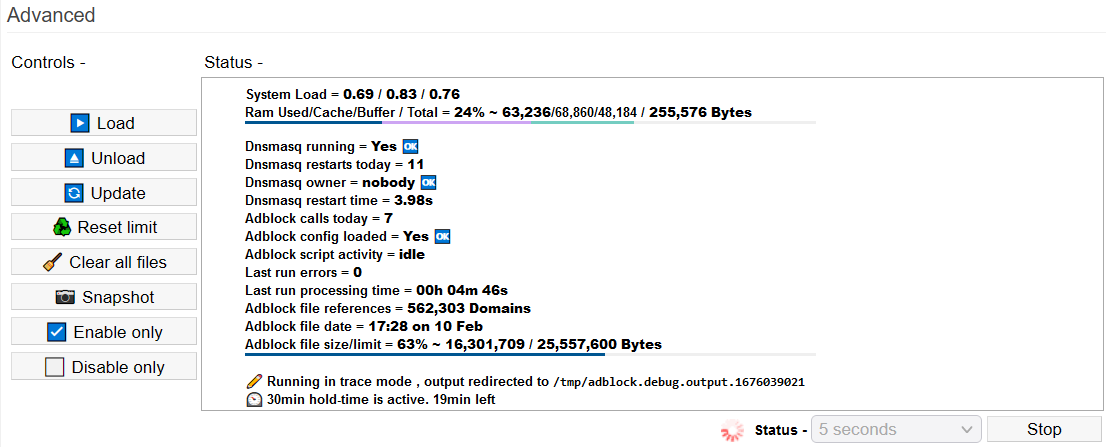Click Dnsmasq restart time = 3.98s

[339, 200]
